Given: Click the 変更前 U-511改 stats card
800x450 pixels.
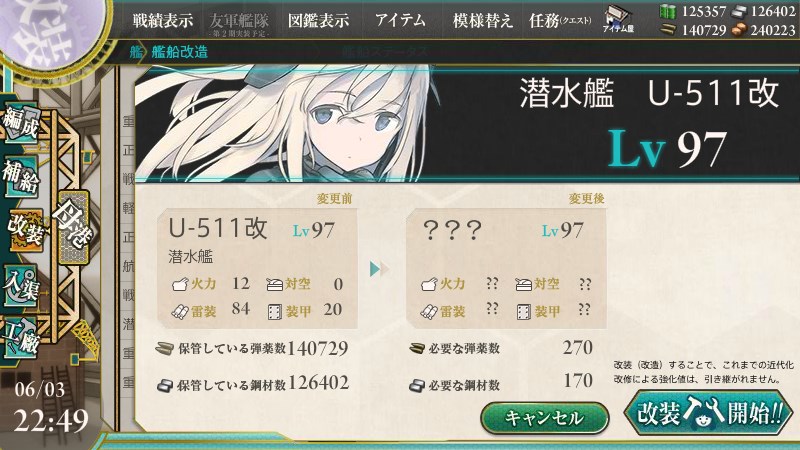Looking at the screenshot, I should 257,269.
